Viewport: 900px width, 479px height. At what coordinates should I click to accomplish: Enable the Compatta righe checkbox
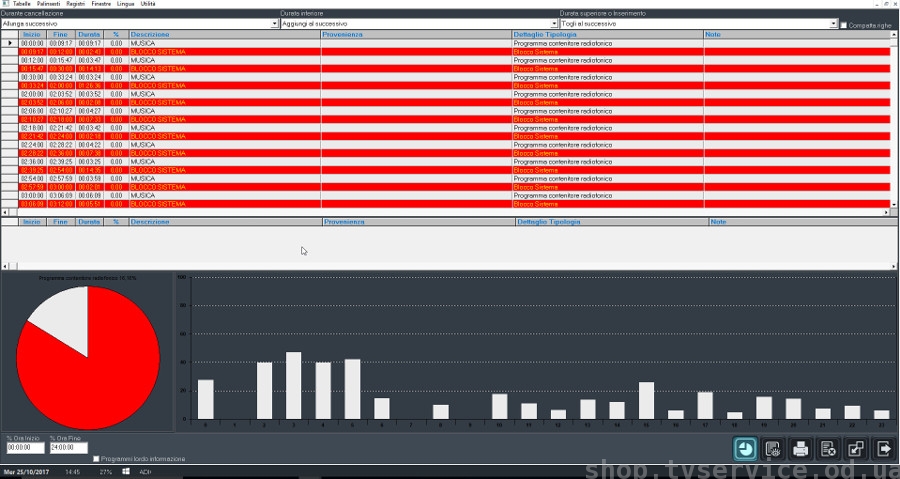coord(844,24)
